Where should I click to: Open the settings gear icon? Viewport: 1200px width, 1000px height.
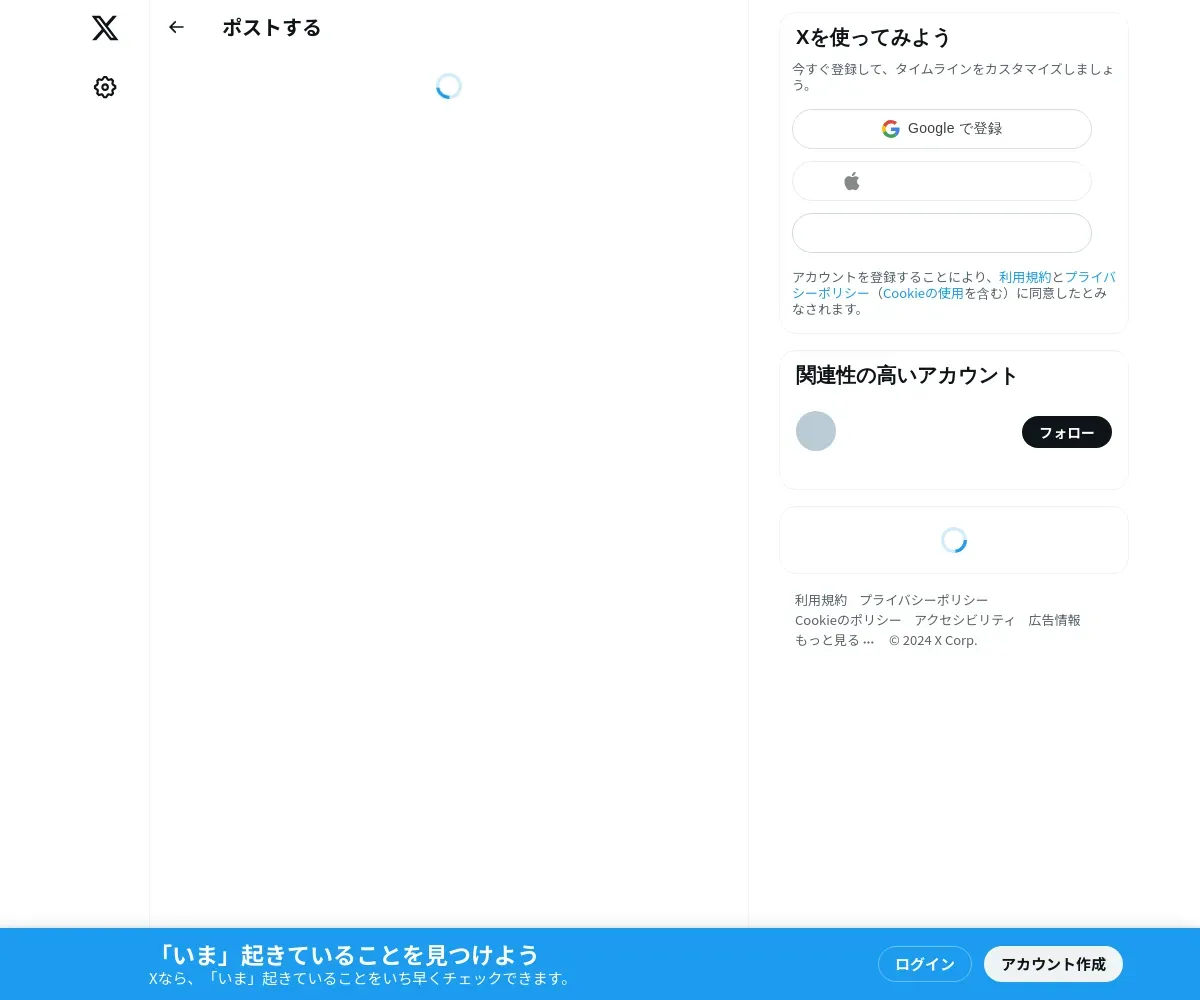105,87
